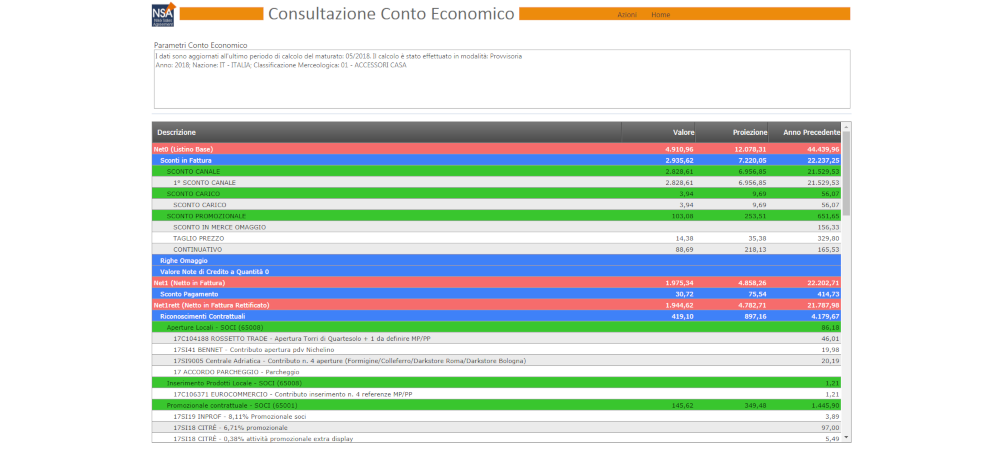Select the Net0 (Listino Base) row
Image resolution: width=1000 pixels, height=450 pixels.
click(x=497, y=149)
